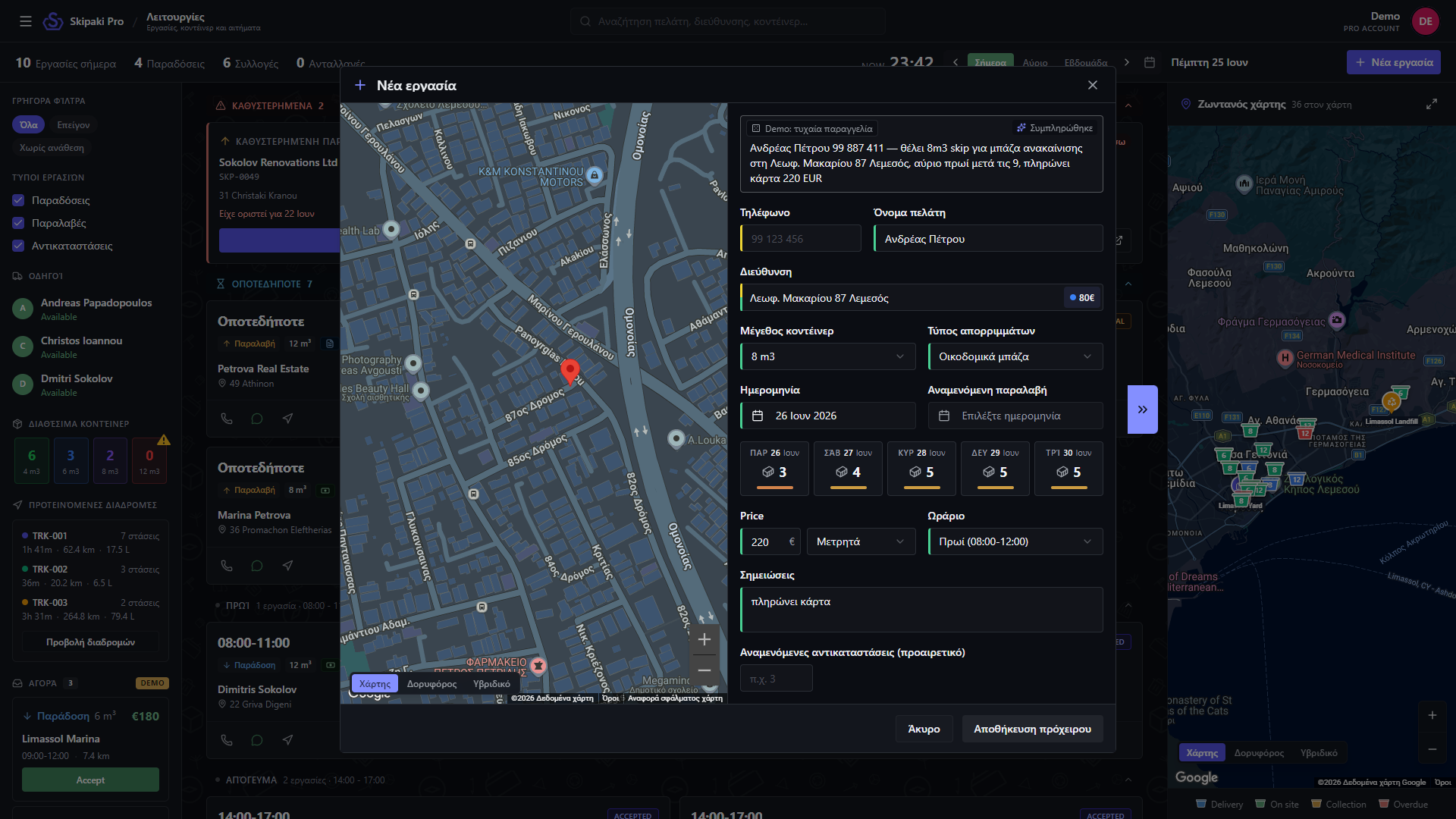Open chat icon for Marina Petrova

[257, 566]
